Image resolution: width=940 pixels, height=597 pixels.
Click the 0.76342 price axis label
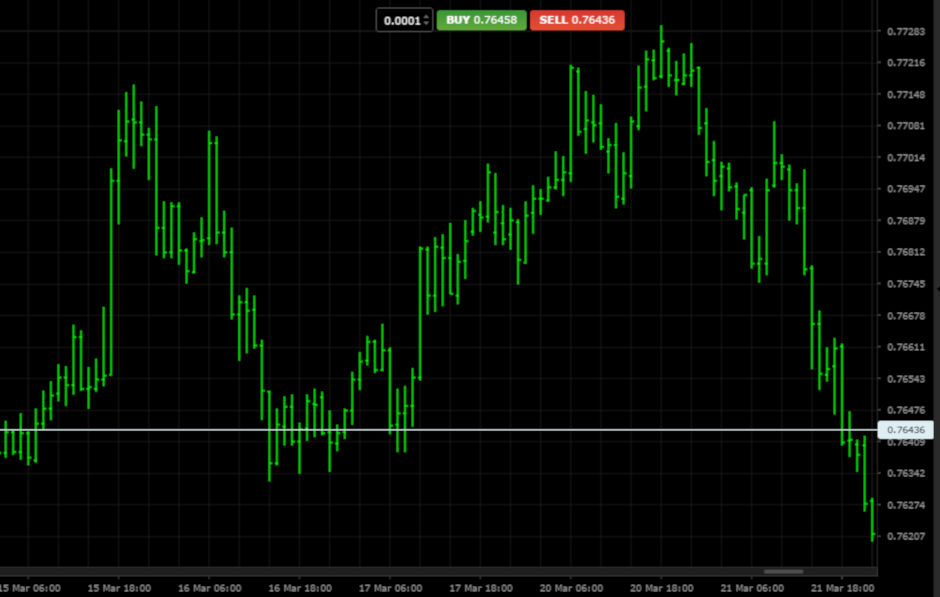point(906,473)
